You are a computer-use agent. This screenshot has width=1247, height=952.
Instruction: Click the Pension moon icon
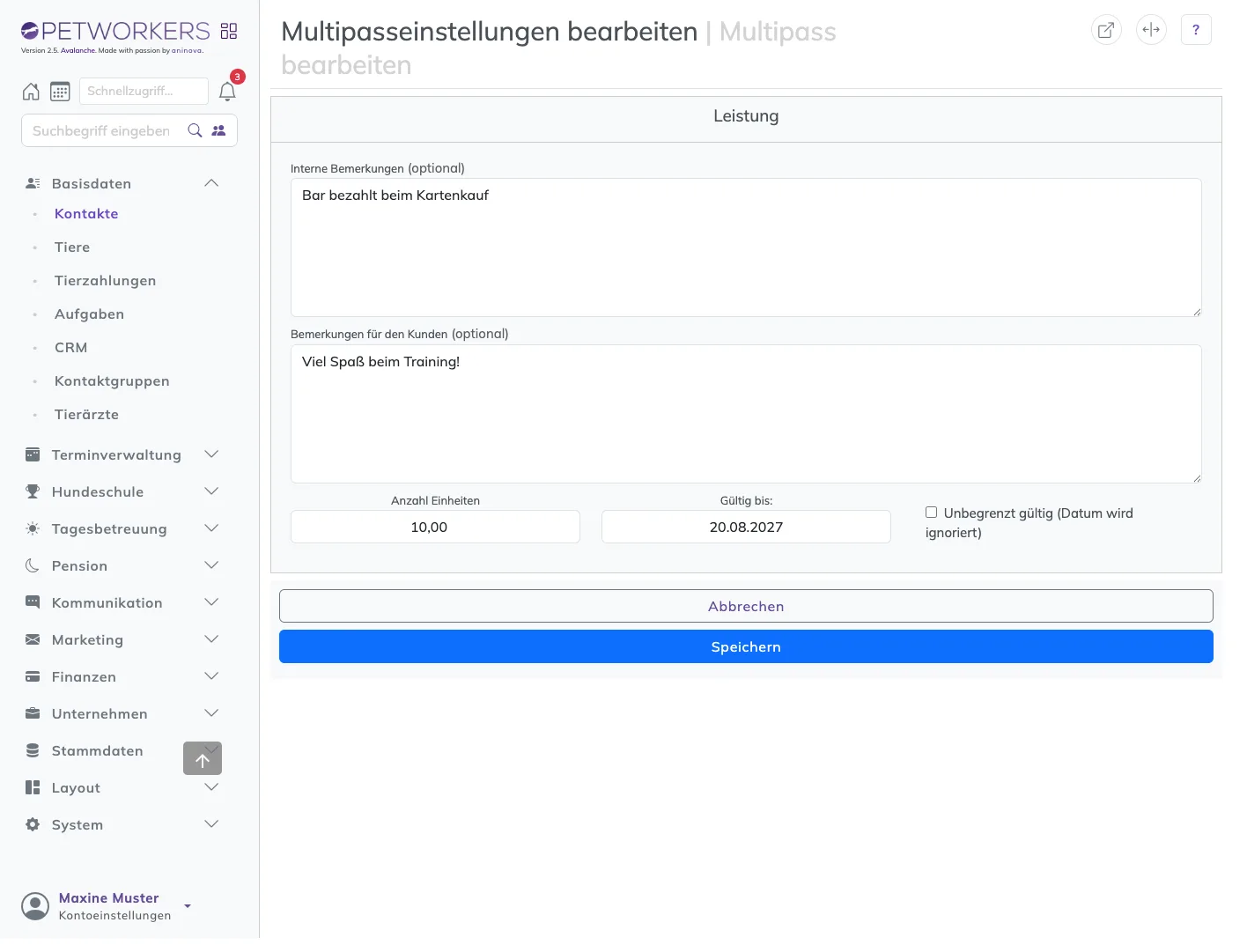click(33, 565)
